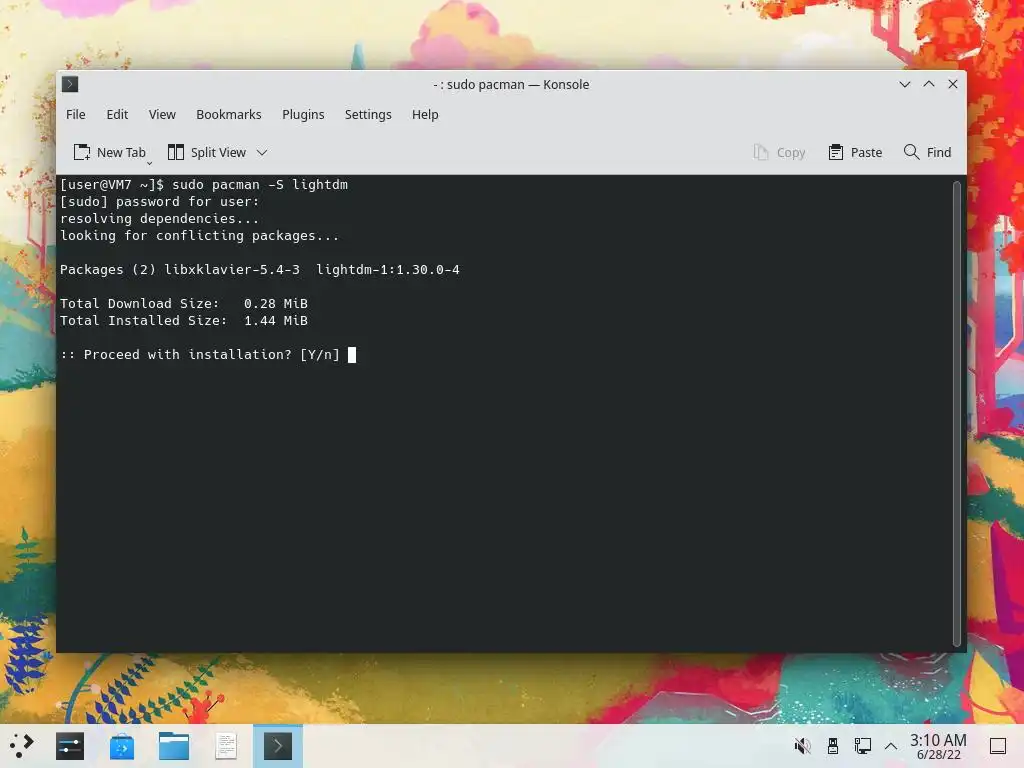Click the 'lightdm-1:1.30.0-4' package name
Image resolution: width=1024 pixels, height=768 pixels.
(x=388, y=270)
